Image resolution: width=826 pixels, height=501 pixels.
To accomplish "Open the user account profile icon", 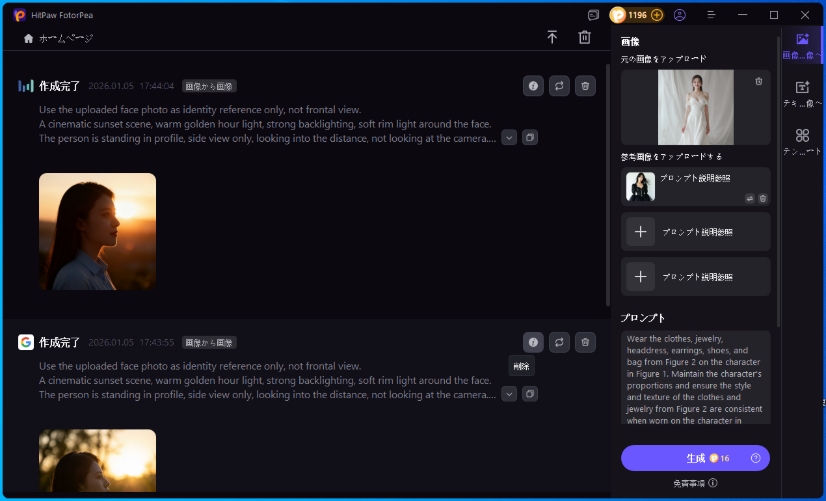I will click(680, 15).
